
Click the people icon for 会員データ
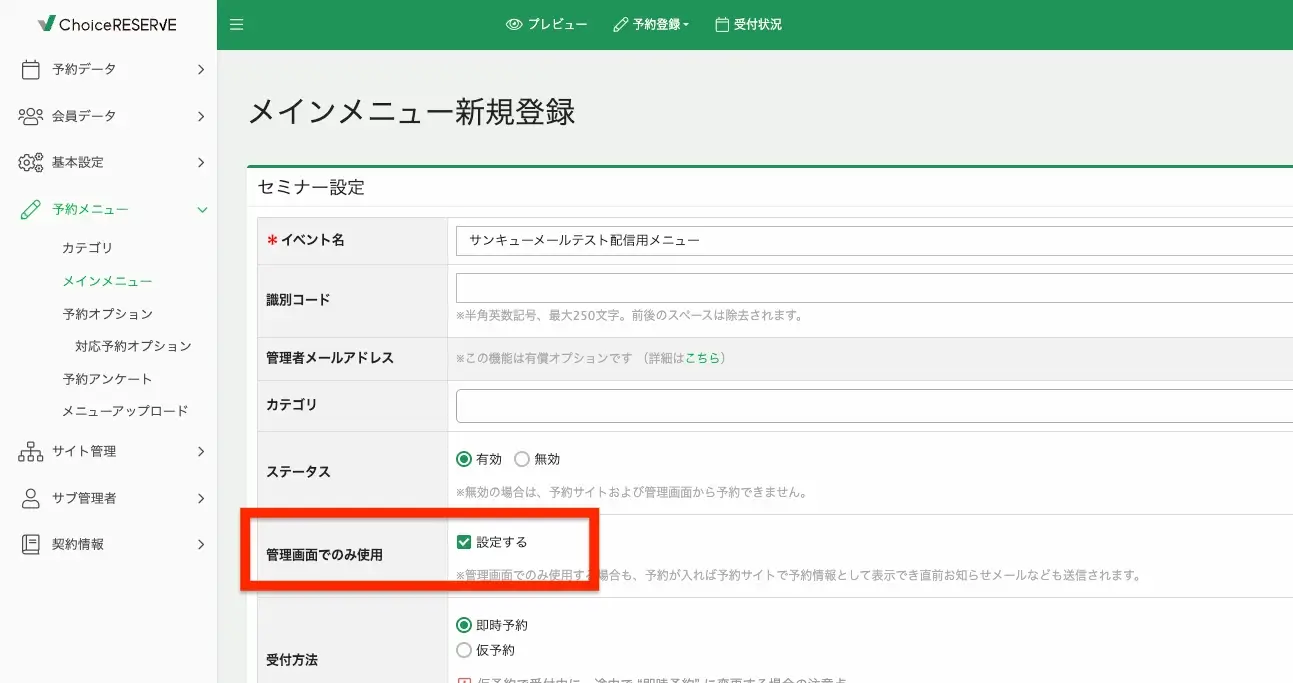pos(31,116)
